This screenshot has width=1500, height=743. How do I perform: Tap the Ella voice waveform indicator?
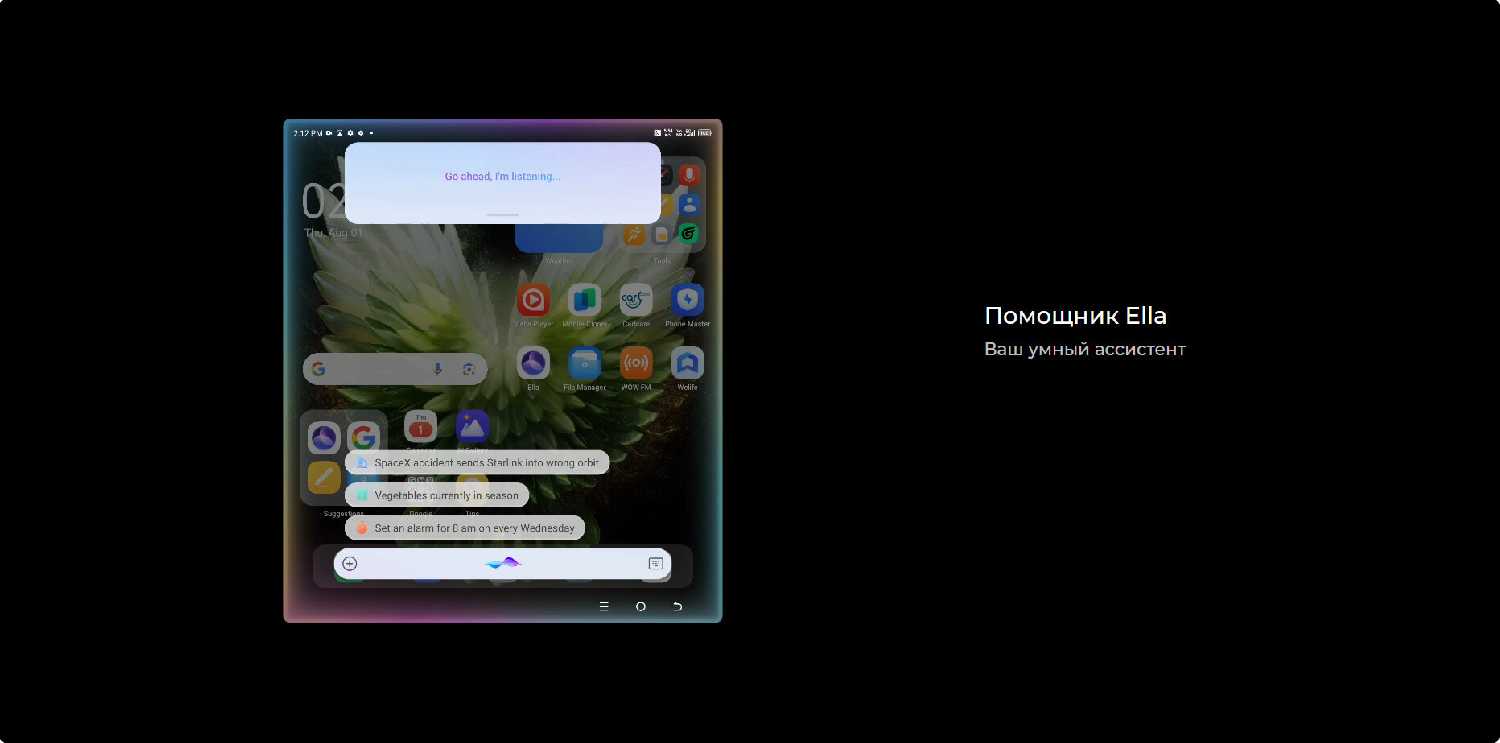point(503,564)
